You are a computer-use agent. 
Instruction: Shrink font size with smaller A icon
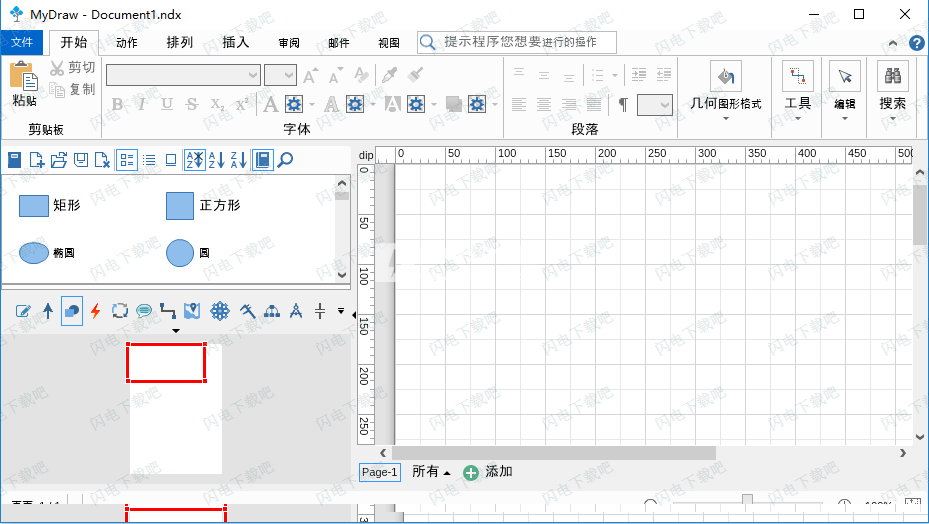pos(335,75)
